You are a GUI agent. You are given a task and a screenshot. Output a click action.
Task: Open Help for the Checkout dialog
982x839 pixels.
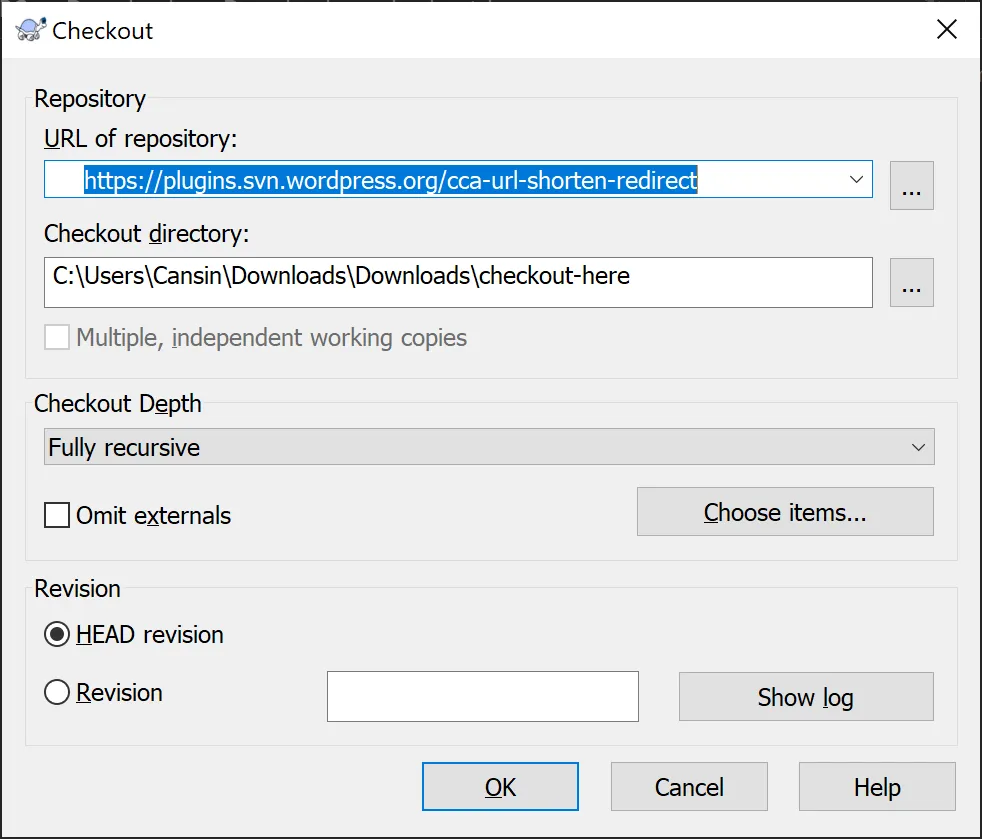click(877, 787)
